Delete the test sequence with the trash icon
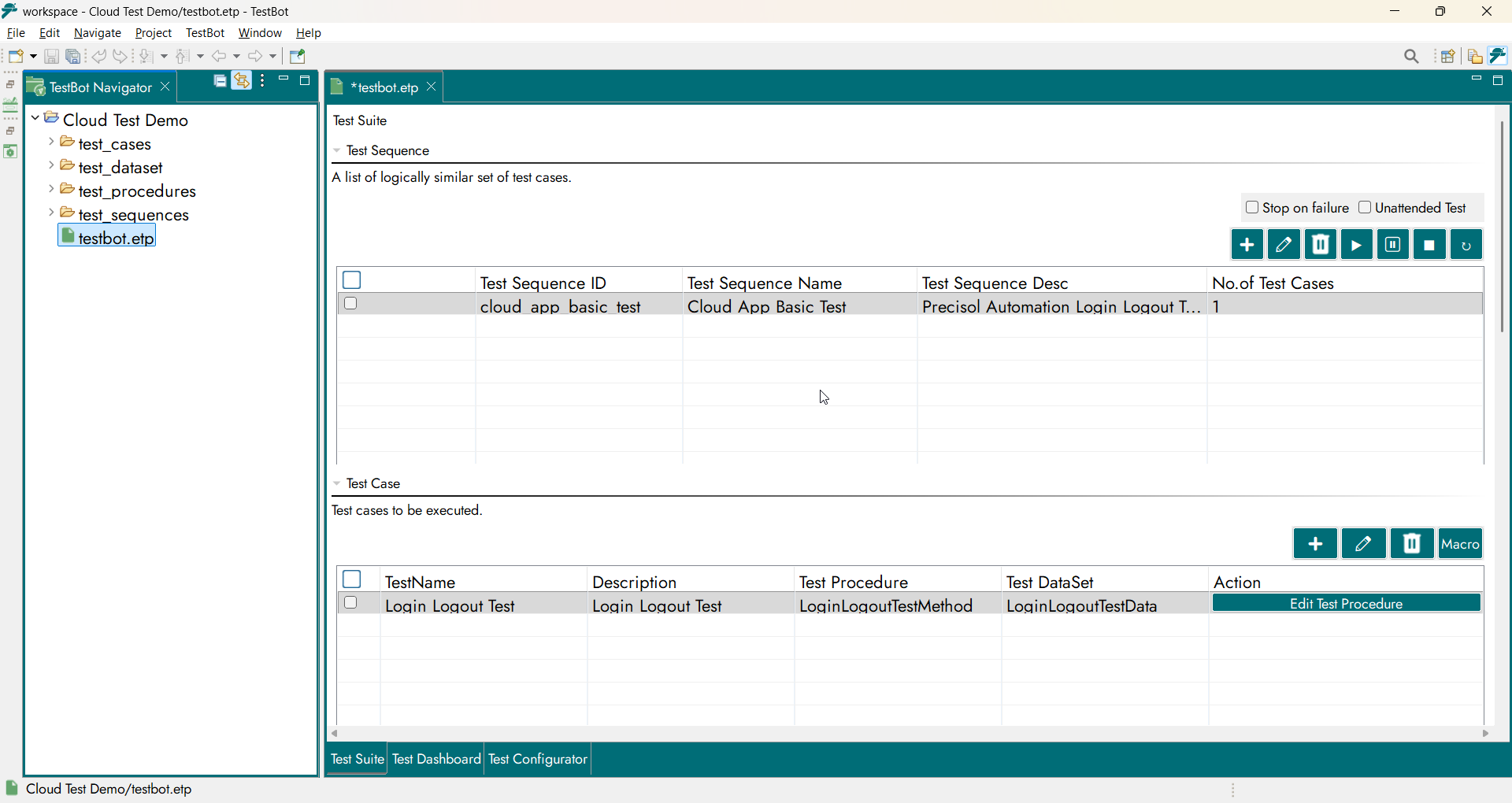1512x803 pixels. pyautogui.click(x=1321, y=245)
